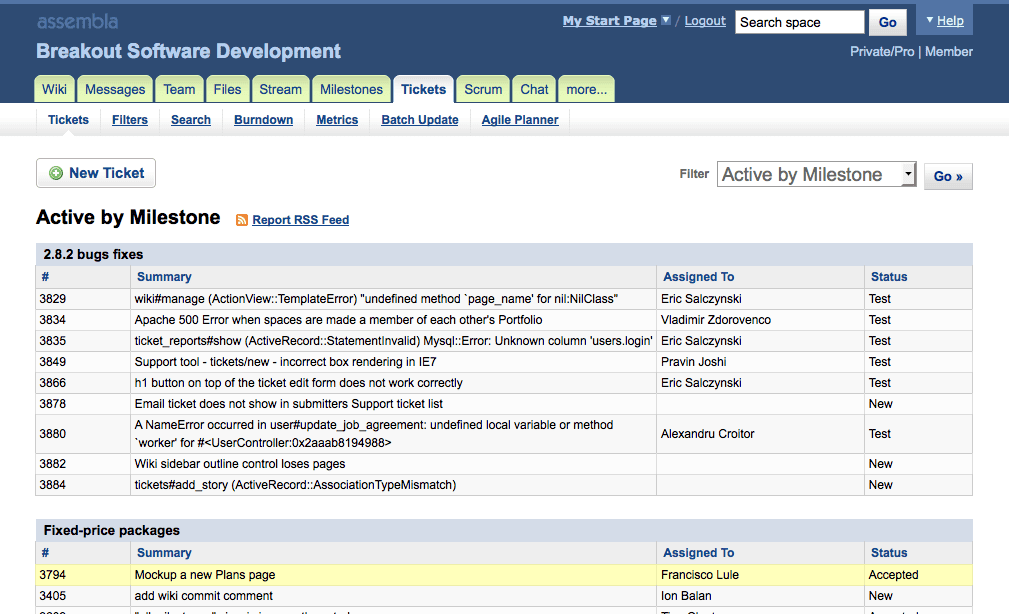Click the Status header in 2.8.2 bugs fixes
This screenshot has height=614, width=1009.
click(x=889, y=277)
